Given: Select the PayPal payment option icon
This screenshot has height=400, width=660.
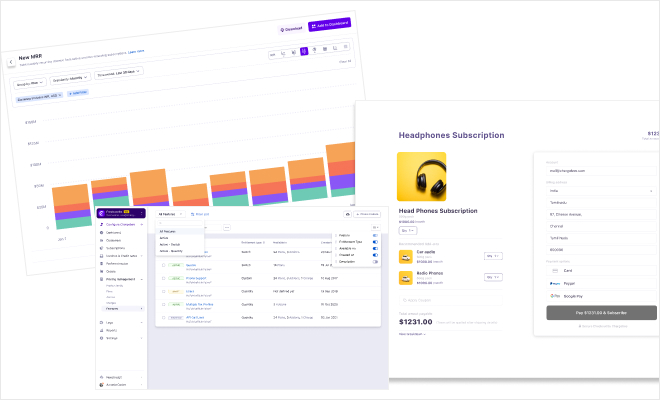Looking at the screenshot, I should tap(553, 283).
